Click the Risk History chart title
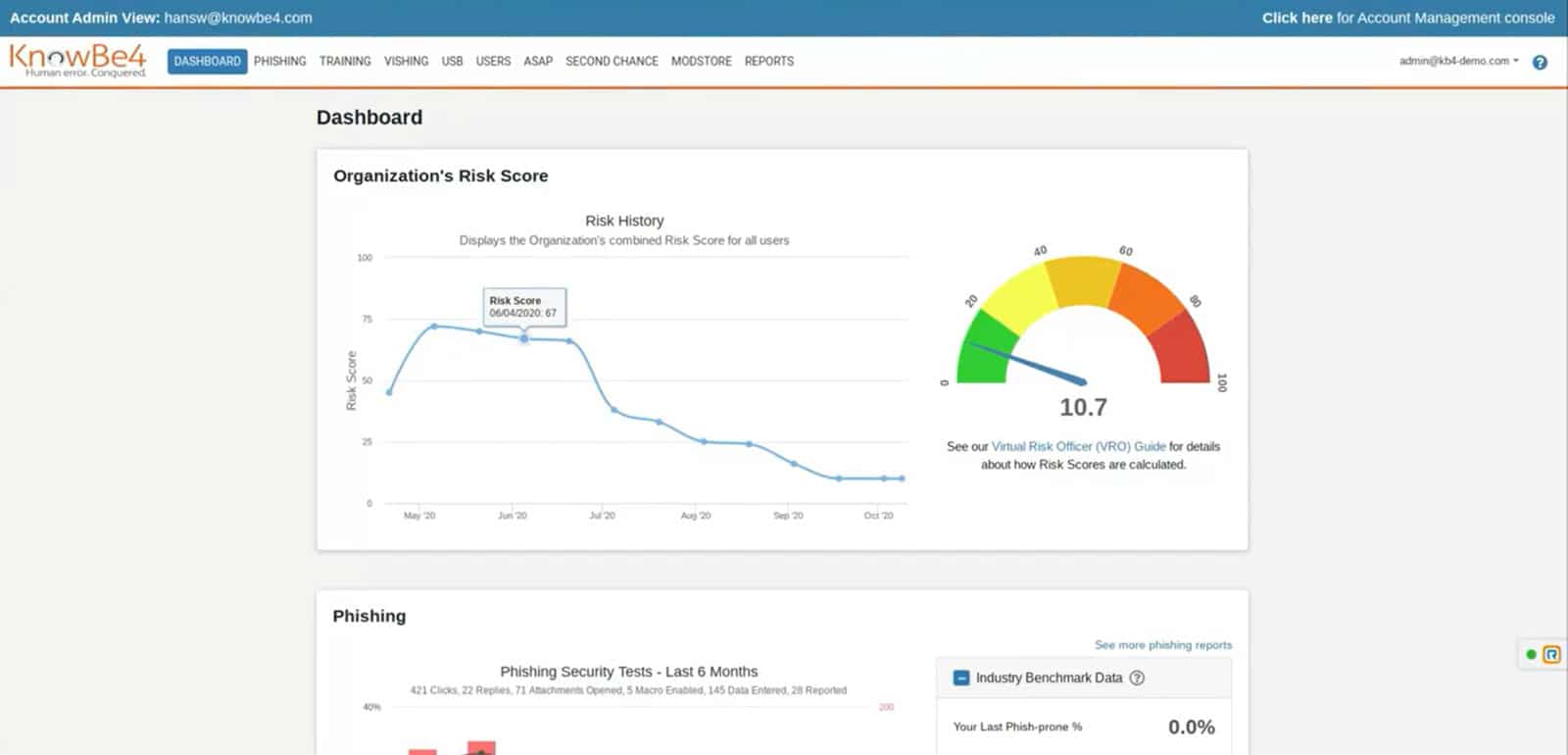This screenshot has height=755, width=1568. point(624,221)
